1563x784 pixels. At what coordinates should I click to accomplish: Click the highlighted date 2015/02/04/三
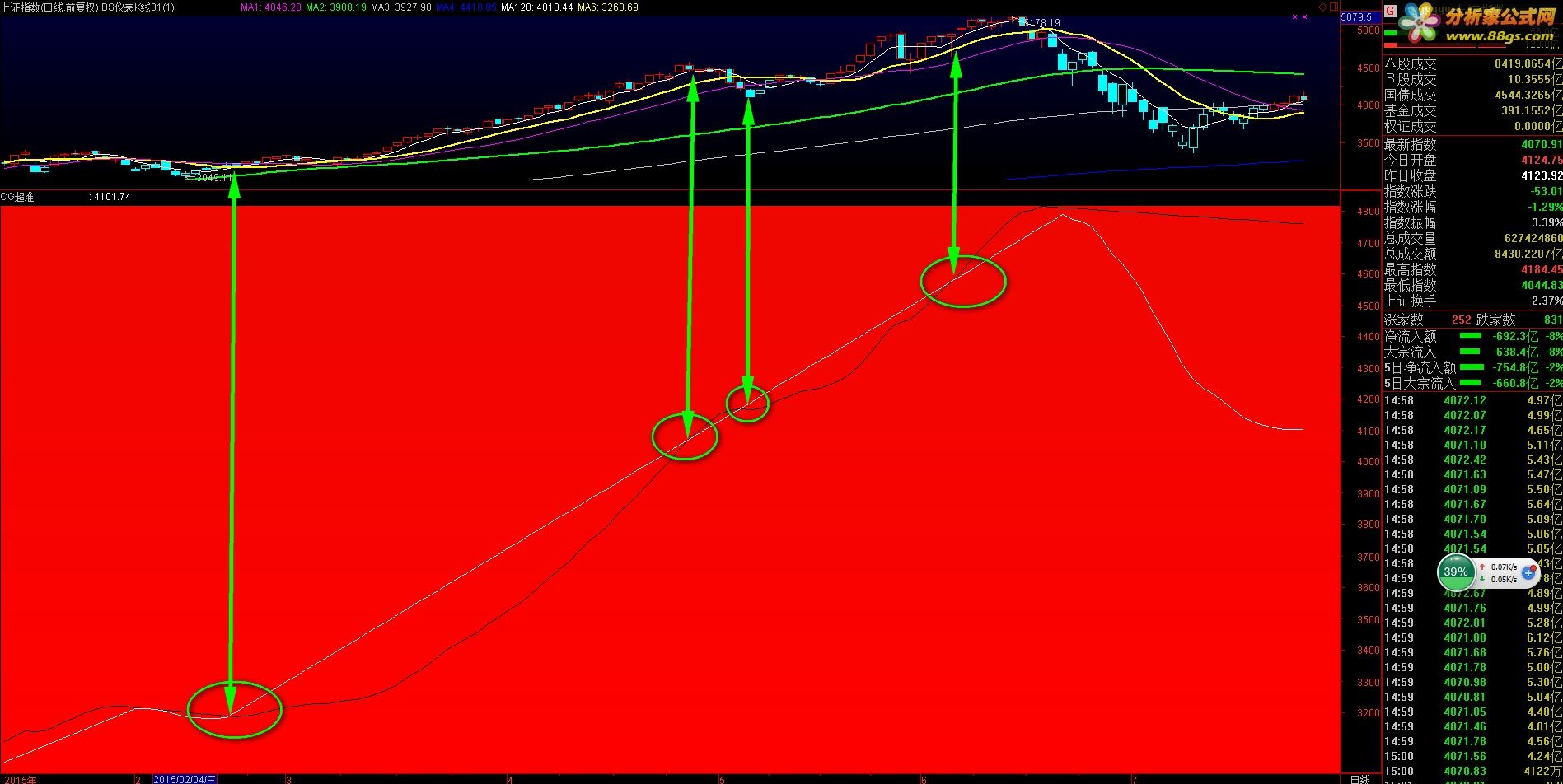click(185, 779)
